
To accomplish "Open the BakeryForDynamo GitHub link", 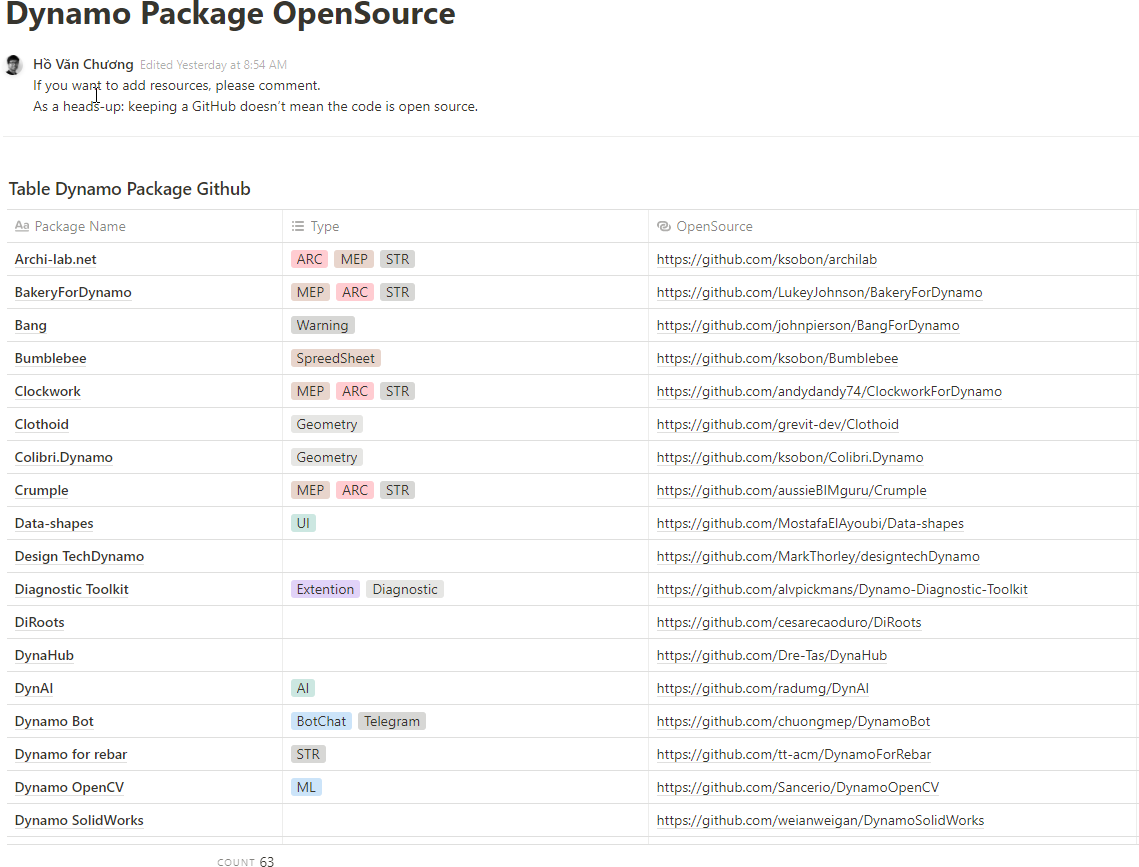I will pos(819,292).
